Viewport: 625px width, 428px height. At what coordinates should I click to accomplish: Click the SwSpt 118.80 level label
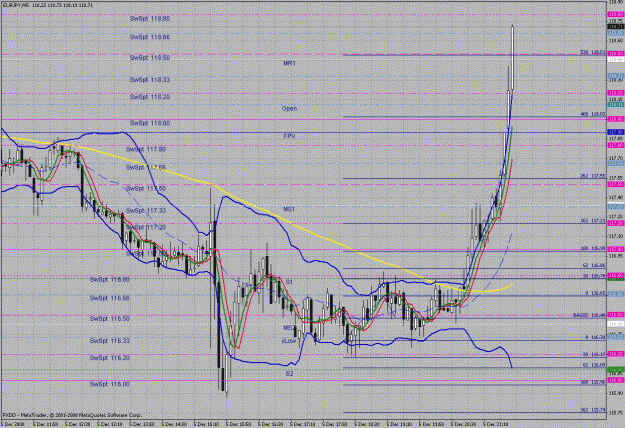tap(150, 19)
